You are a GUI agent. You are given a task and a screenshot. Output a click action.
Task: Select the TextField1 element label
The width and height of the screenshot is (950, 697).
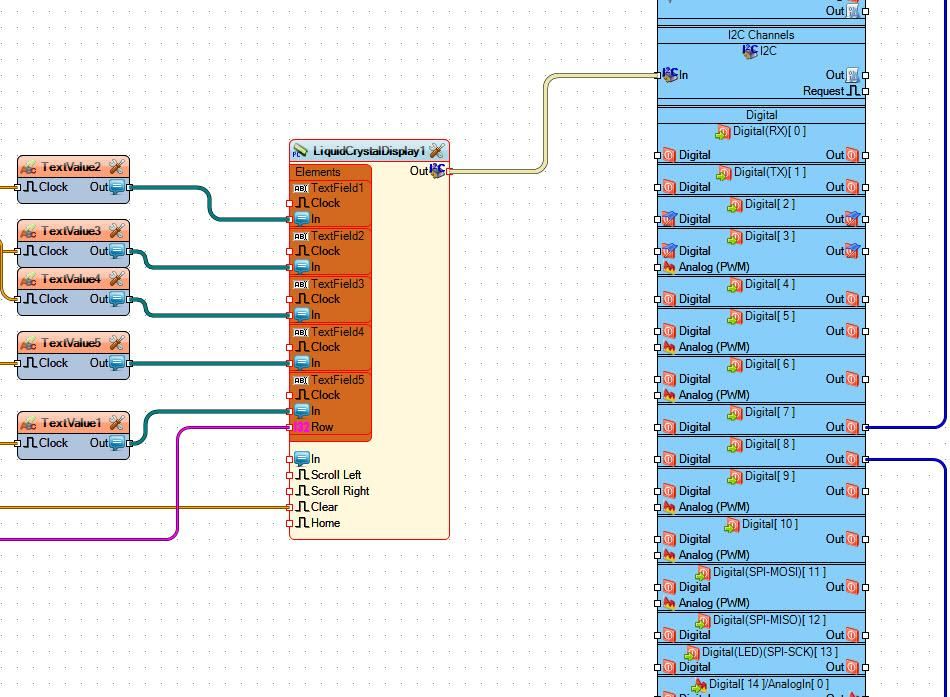pos(337,188)
